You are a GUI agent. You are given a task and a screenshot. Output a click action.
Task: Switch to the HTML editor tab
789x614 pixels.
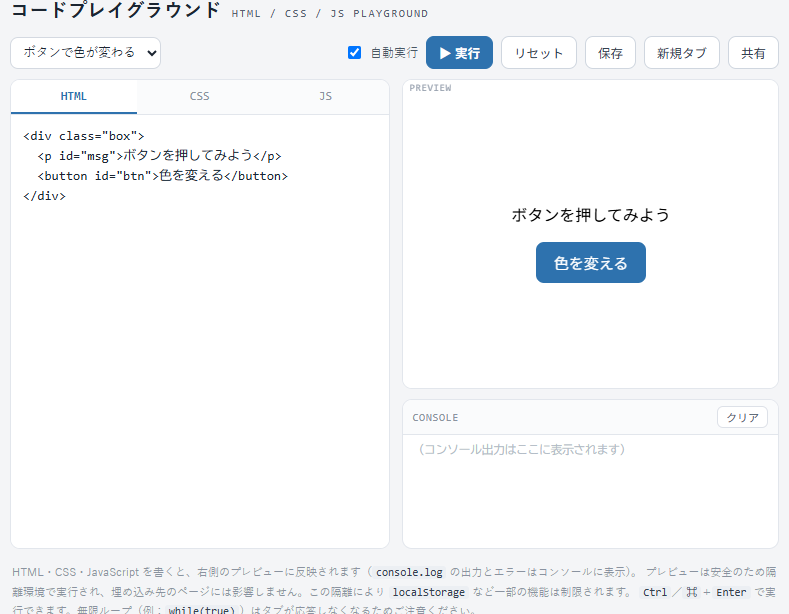pos(73,97)
